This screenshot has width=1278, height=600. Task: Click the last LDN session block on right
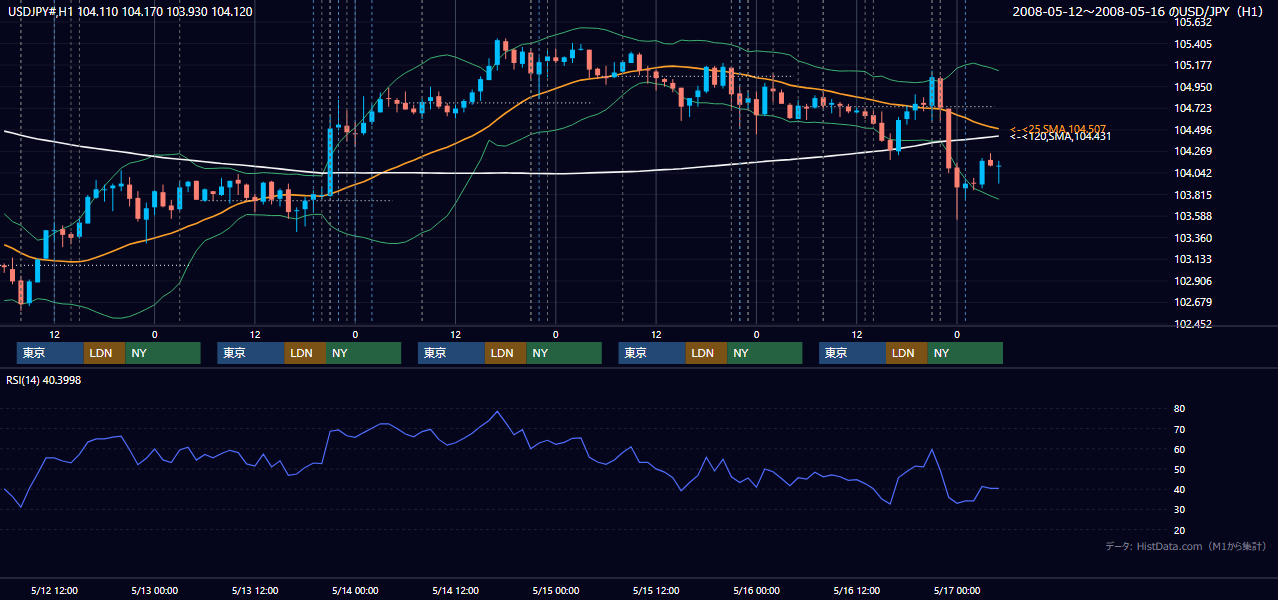(906, 353)
